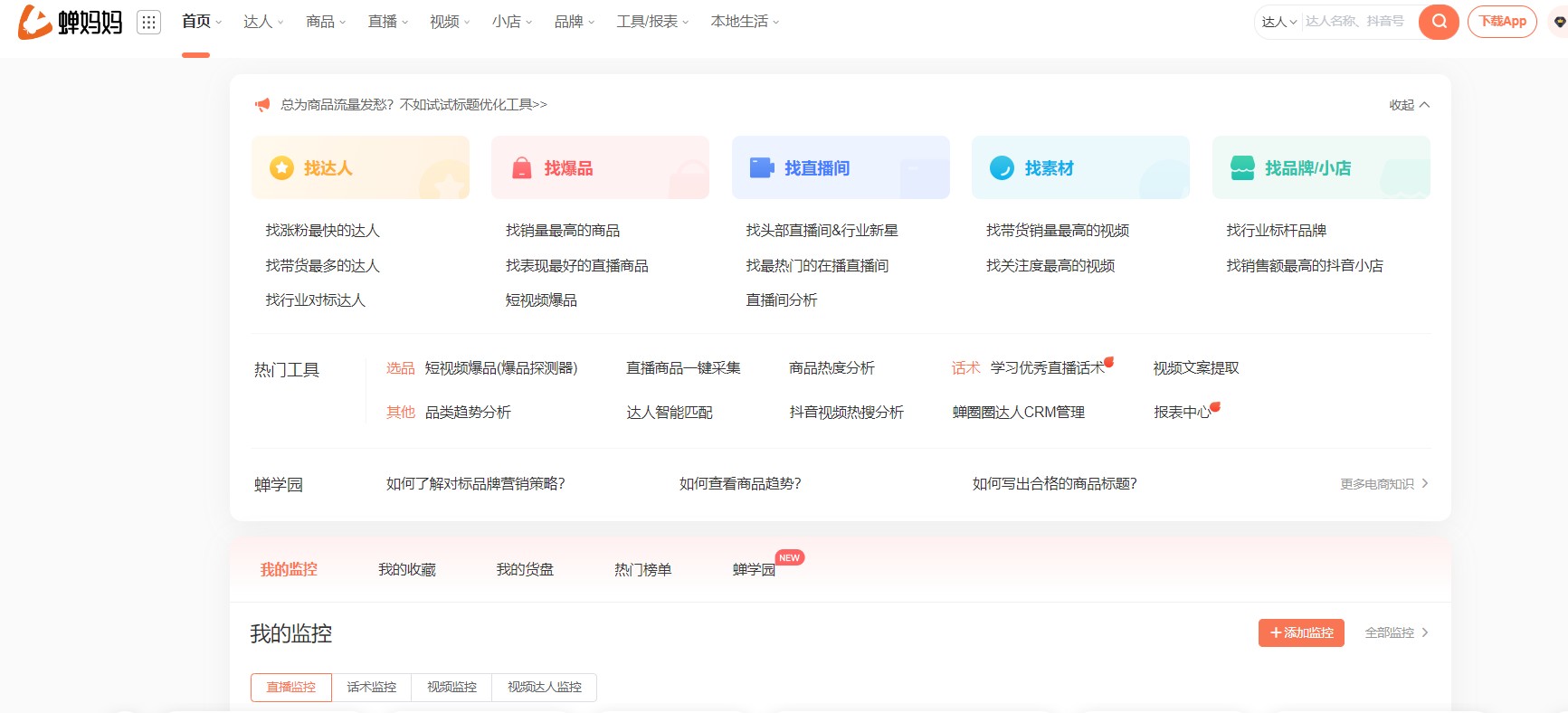Open 商品热度分析 tool
Viewport: 1568px width, 713px height.
(832, 368)
